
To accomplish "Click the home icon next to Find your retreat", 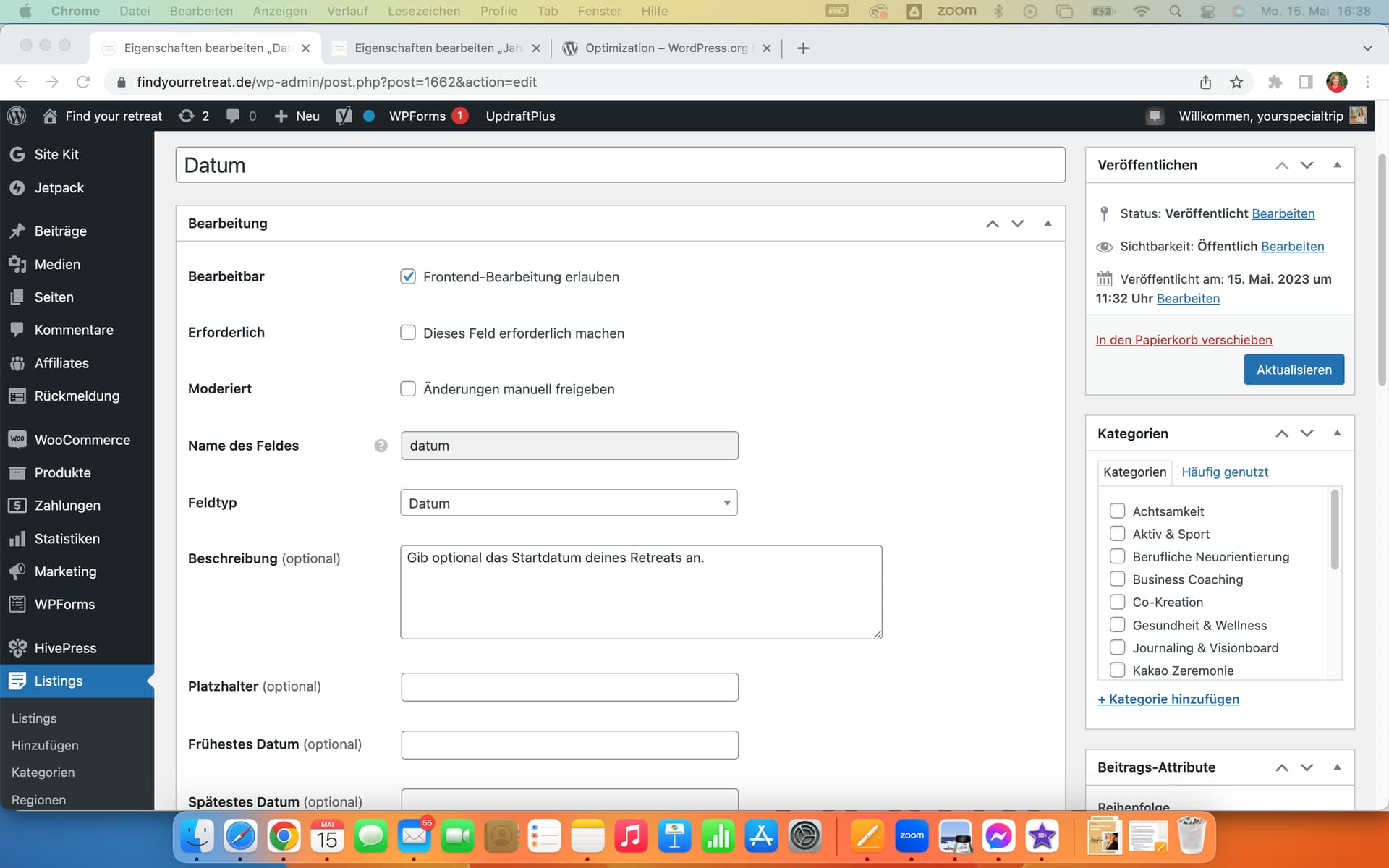I will [x=50, y=116].
